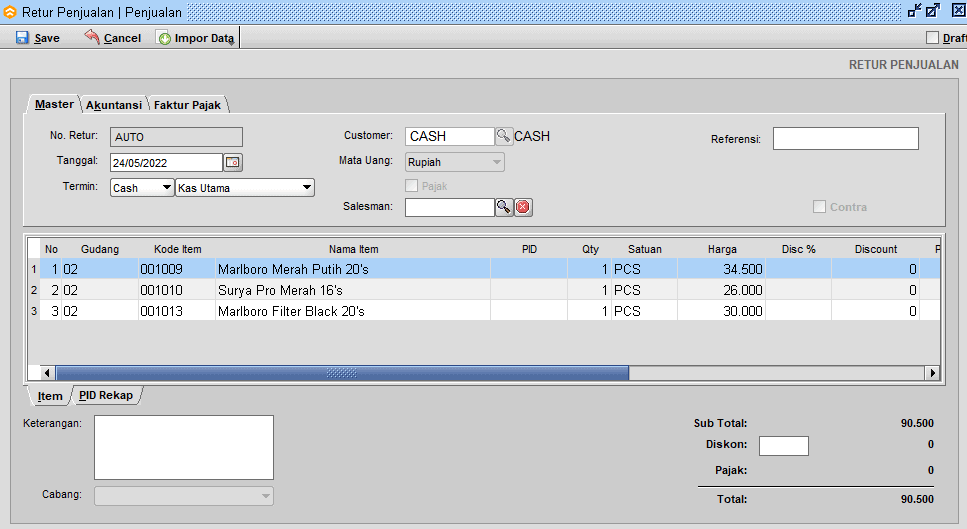
Task: Clear Salesman with the red delete icon
Action: (x=523, y=207)
